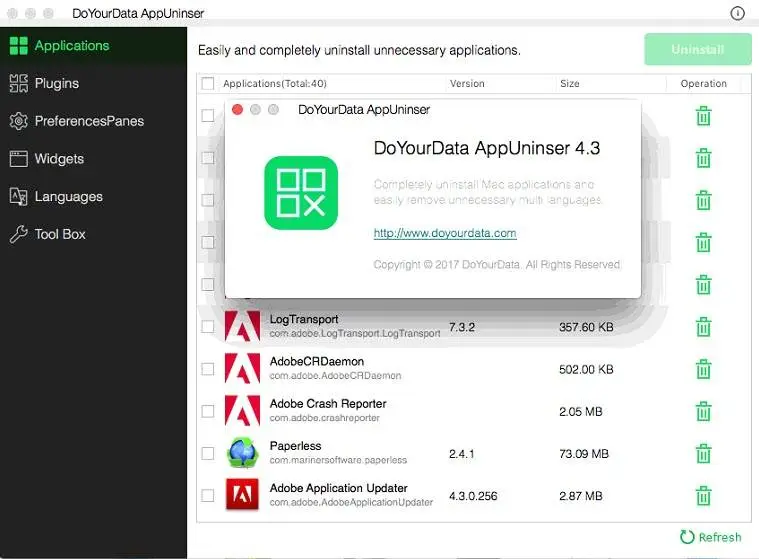The height and width of the screenshot is (559, 759).
Task: Click the Plugins puzzle icon
Action: tap(19, 83)
